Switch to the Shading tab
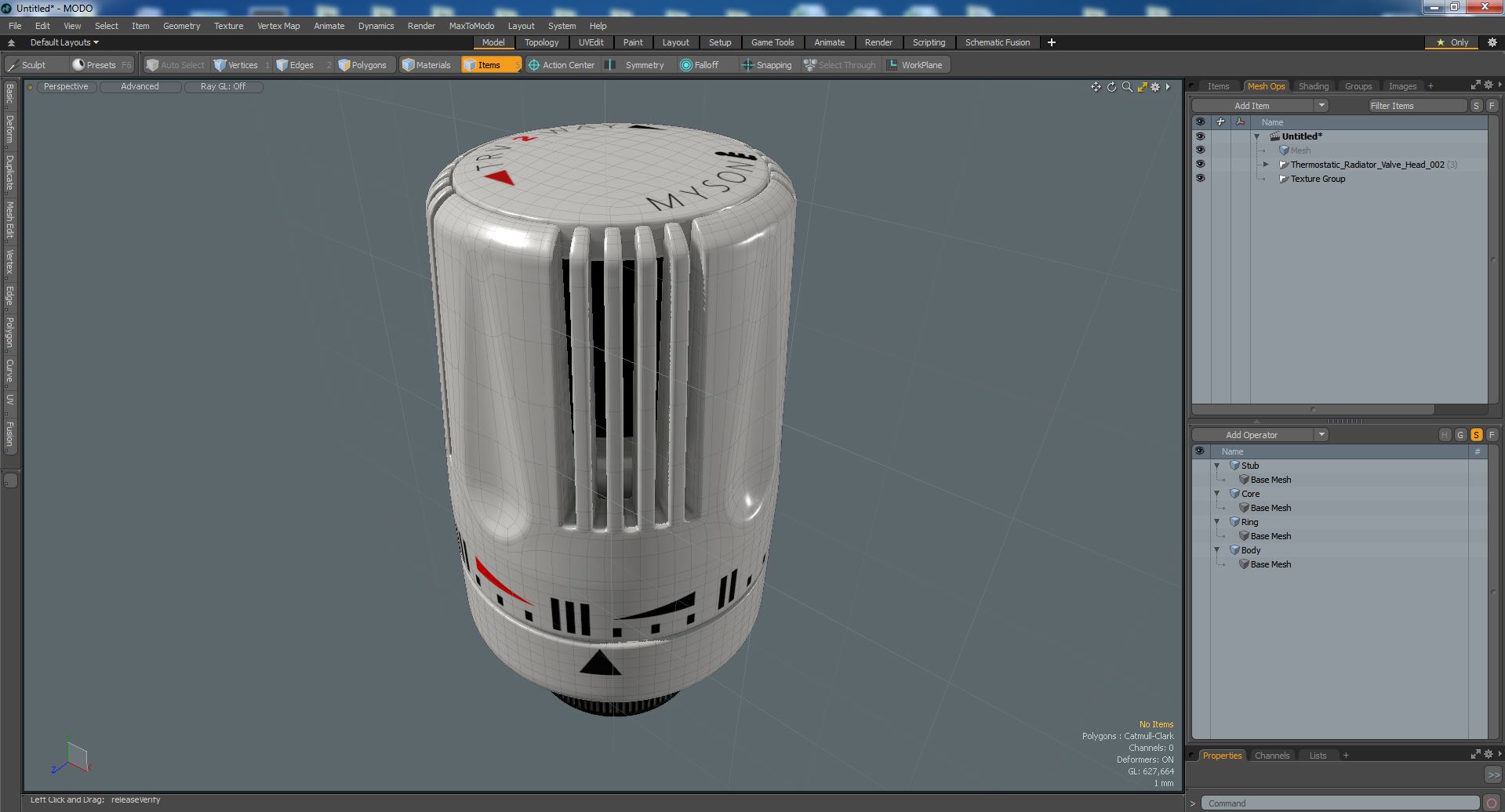Image resolution: width=1505 pixels, height=812 pixels. point(1313,86)
